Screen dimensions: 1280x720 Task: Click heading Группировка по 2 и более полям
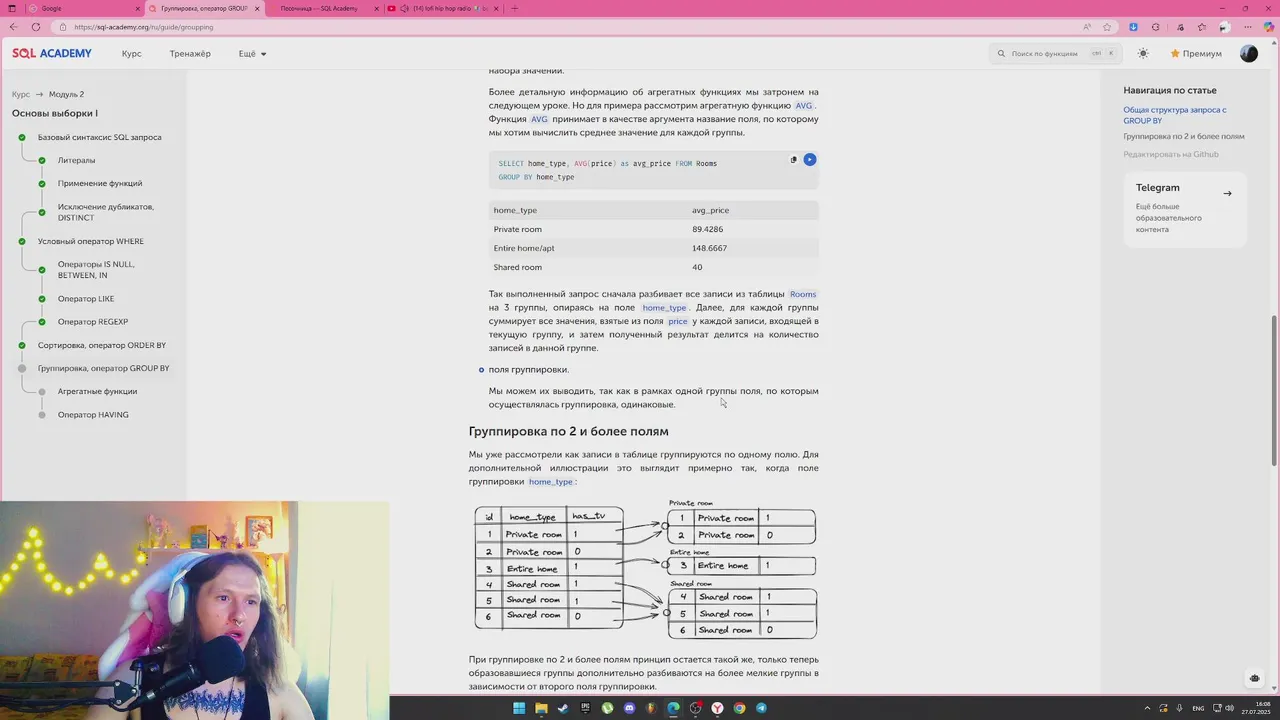pyautogui.click(x=569, y=431)
